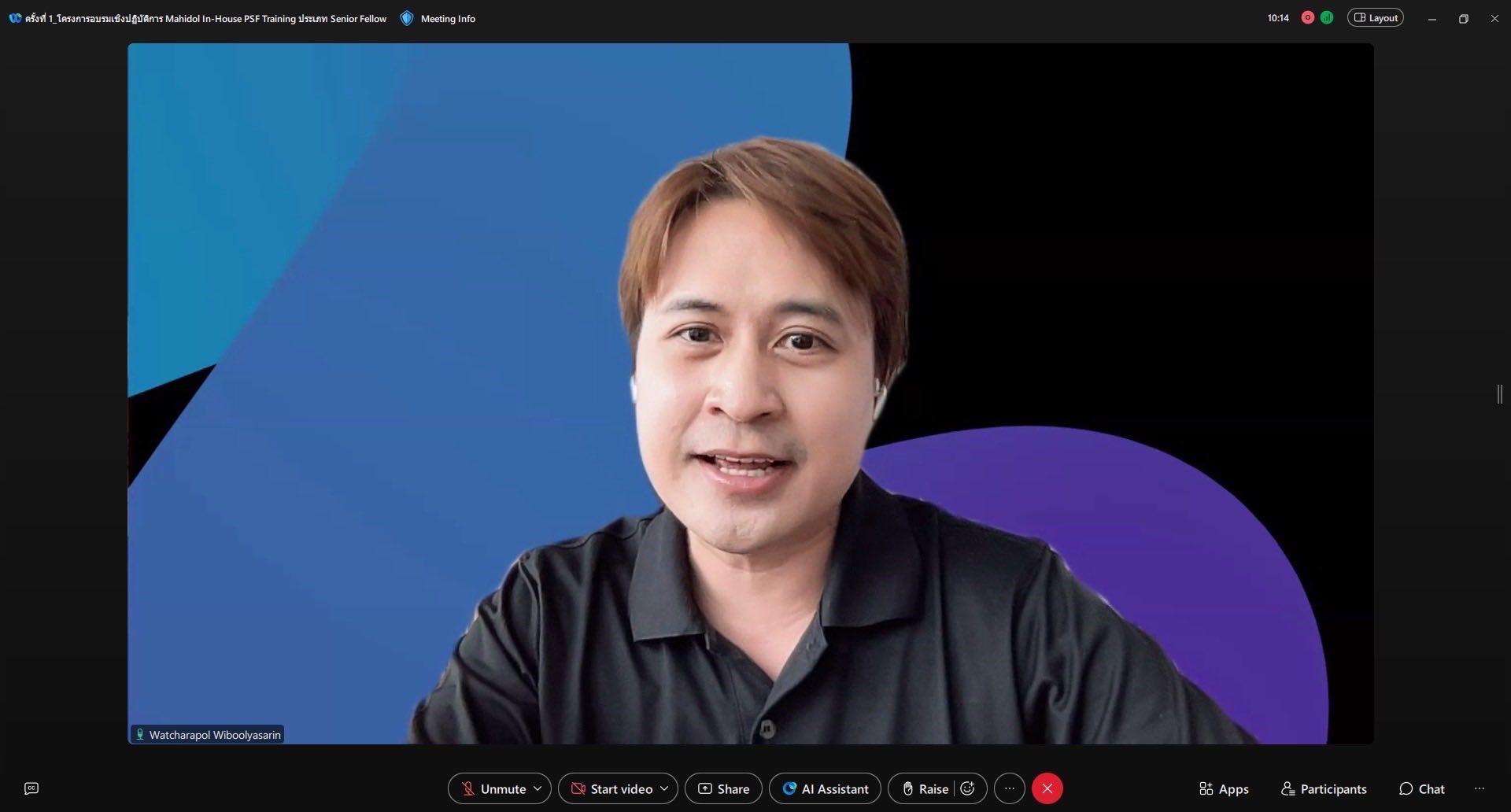The width and height of the screenshot is (1511, 812).
Task: Open the Participants panel
Action: point(1324,788)
